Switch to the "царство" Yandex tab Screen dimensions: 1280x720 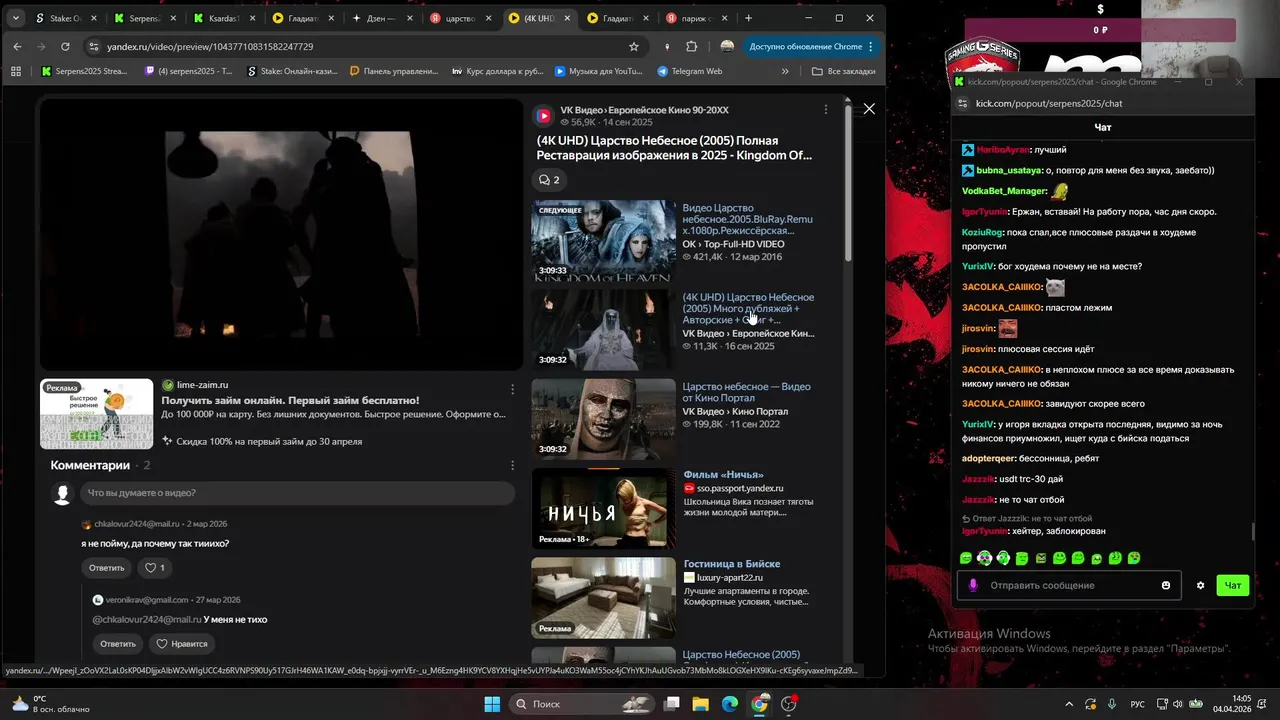462,18
